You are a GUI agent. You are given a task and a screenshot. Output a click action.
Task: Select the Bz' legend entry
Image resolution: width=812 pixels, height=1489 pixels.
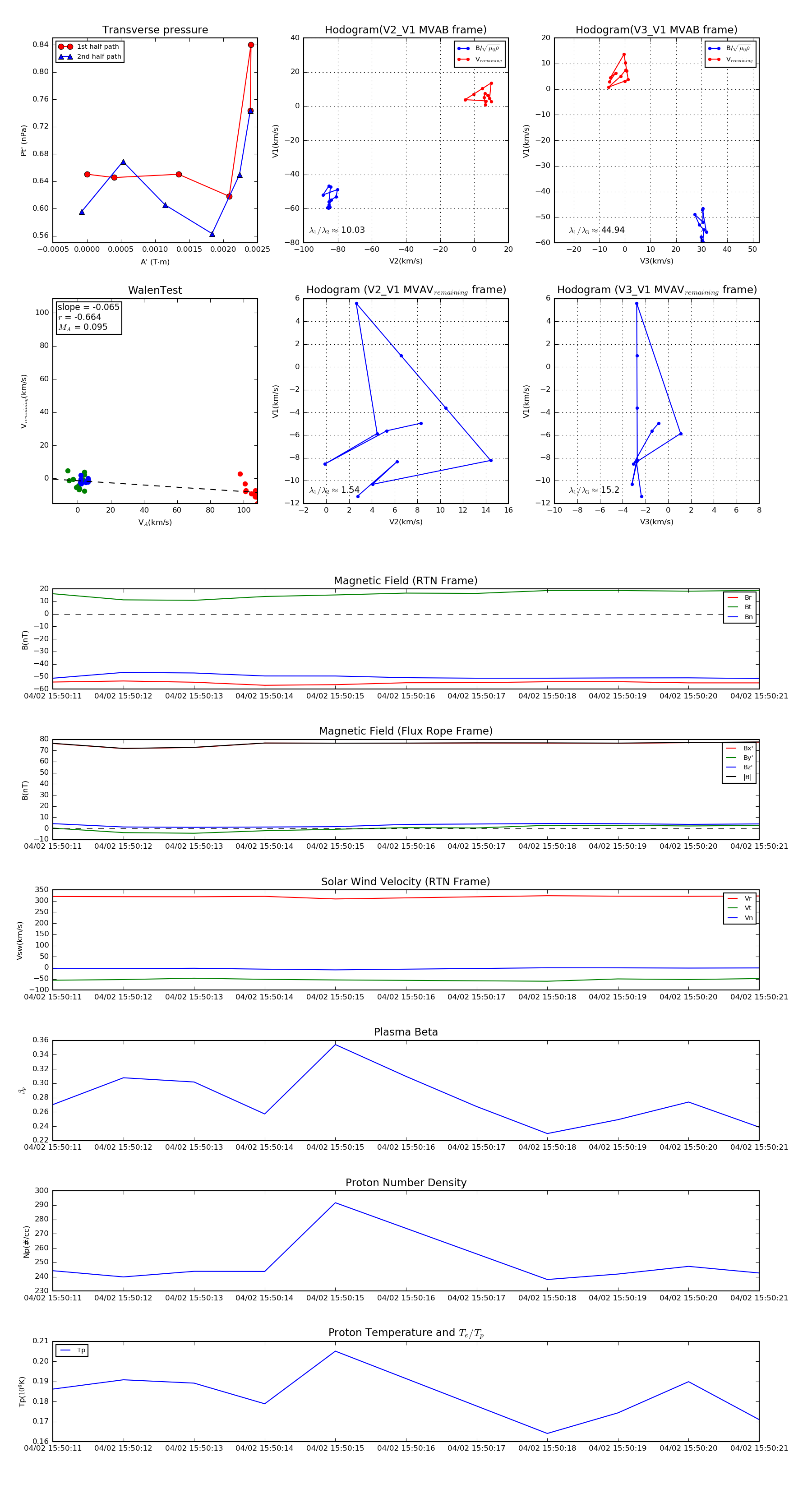tap(739, 767)
